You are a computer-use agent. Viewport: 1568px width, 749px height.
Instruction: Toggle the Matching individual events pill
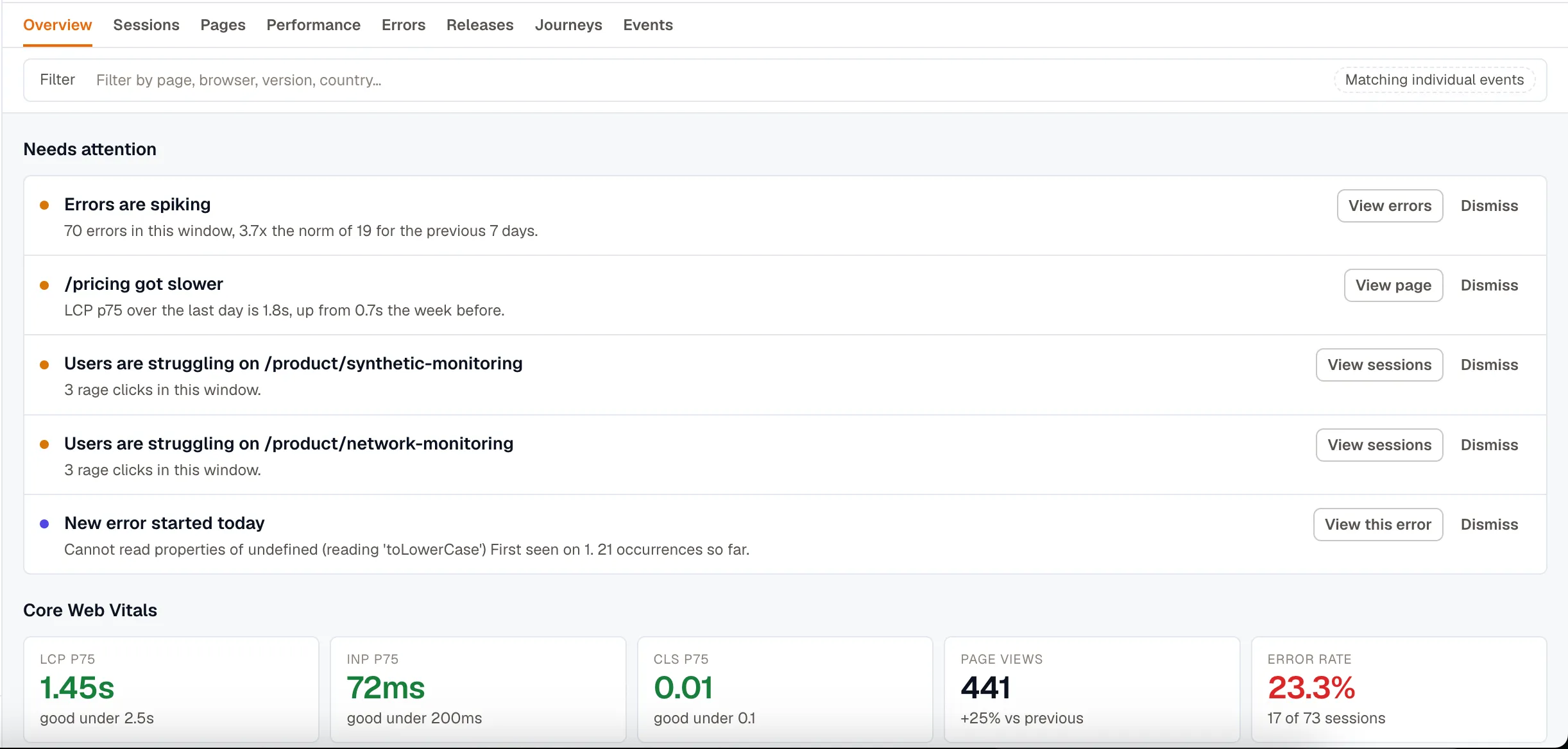pos(1434,80)
